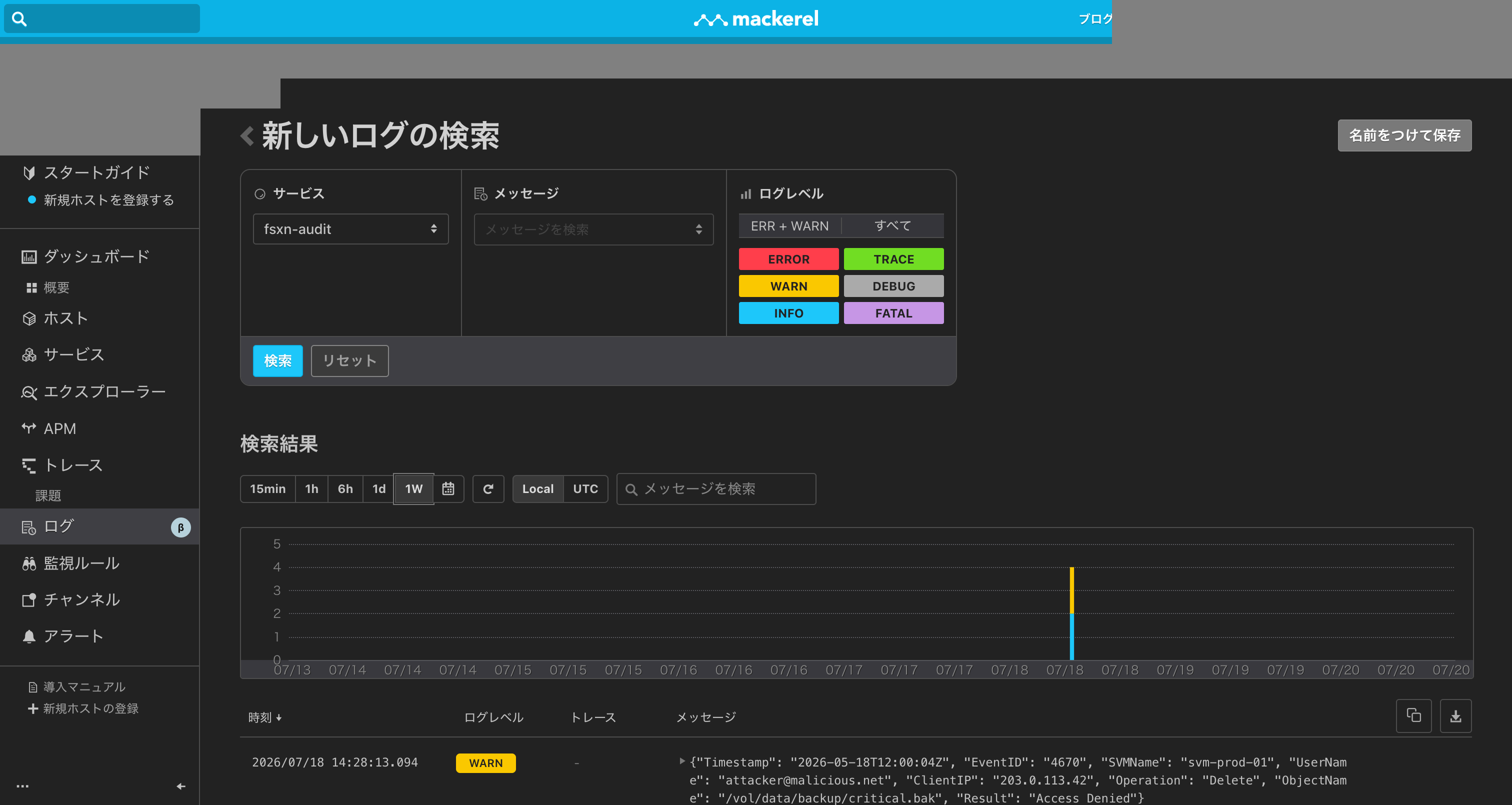Toggle the DEBUG log level
Image resolution: width=1512 pixels, height=805 pixels.
[x=893, y=286]
